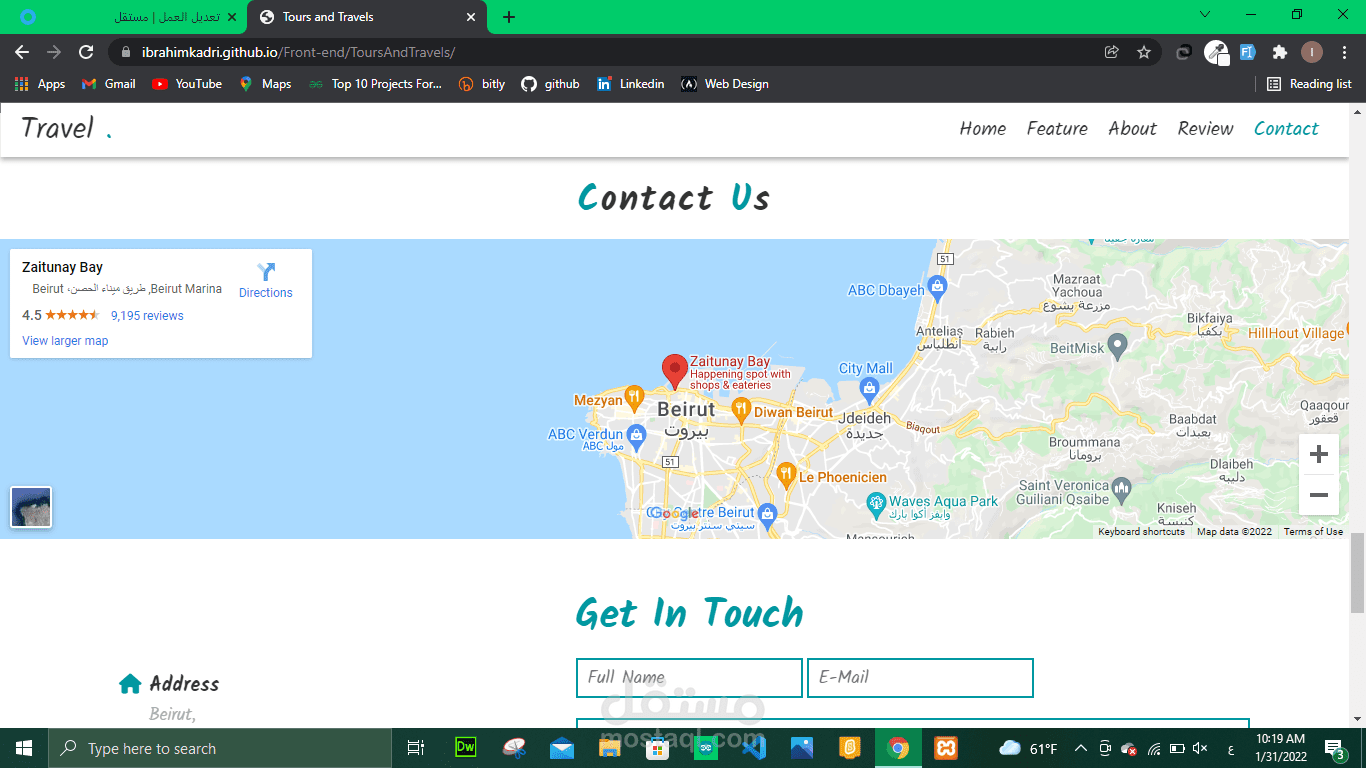Click the ABC Dbayeh shopping marker
The height and width of the screenshot is (768, 1366).
point(937,290)
